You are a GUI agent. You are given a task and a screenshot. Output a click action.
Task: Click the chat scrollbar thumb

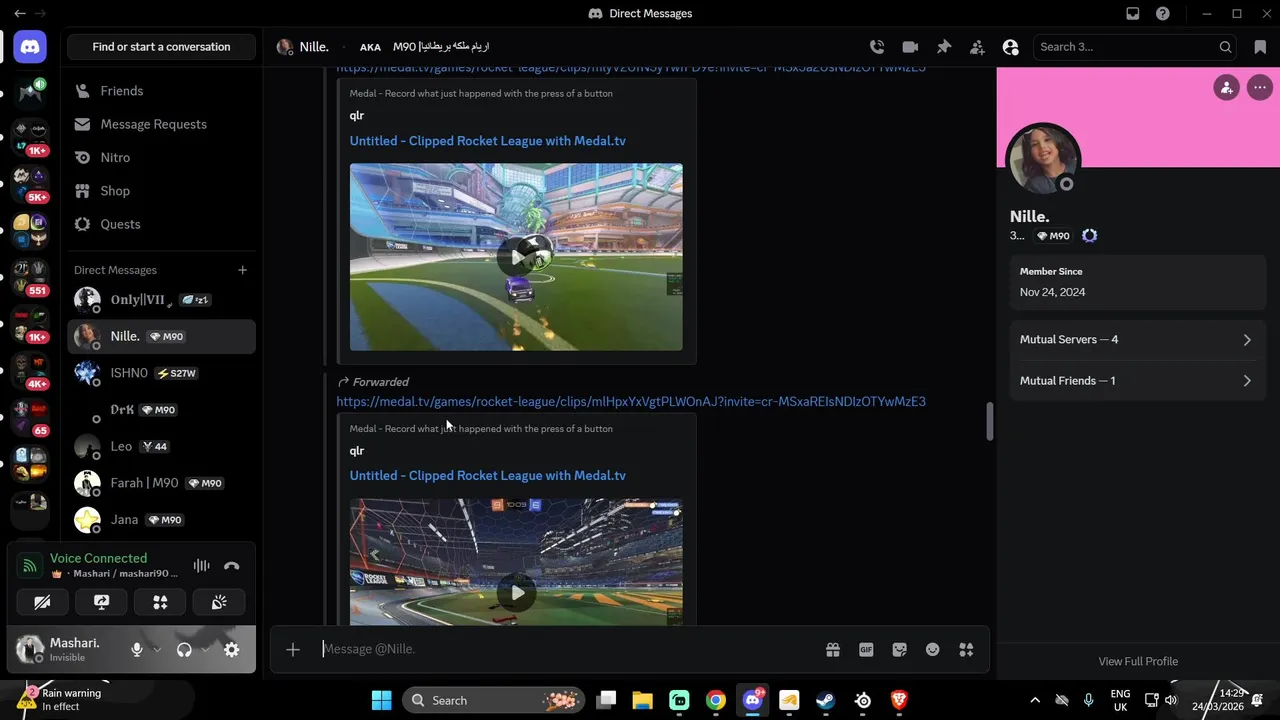(989, 421)
